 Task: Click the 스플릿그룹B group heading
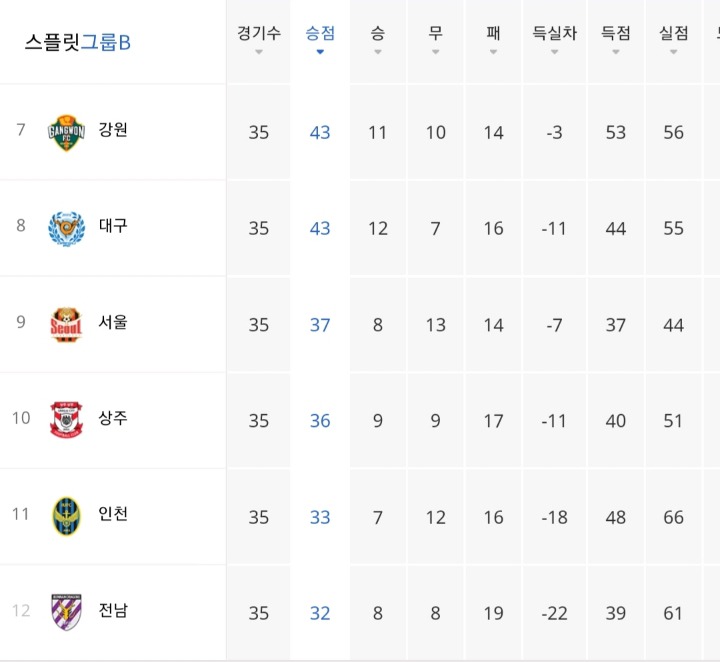pos(78,42)
